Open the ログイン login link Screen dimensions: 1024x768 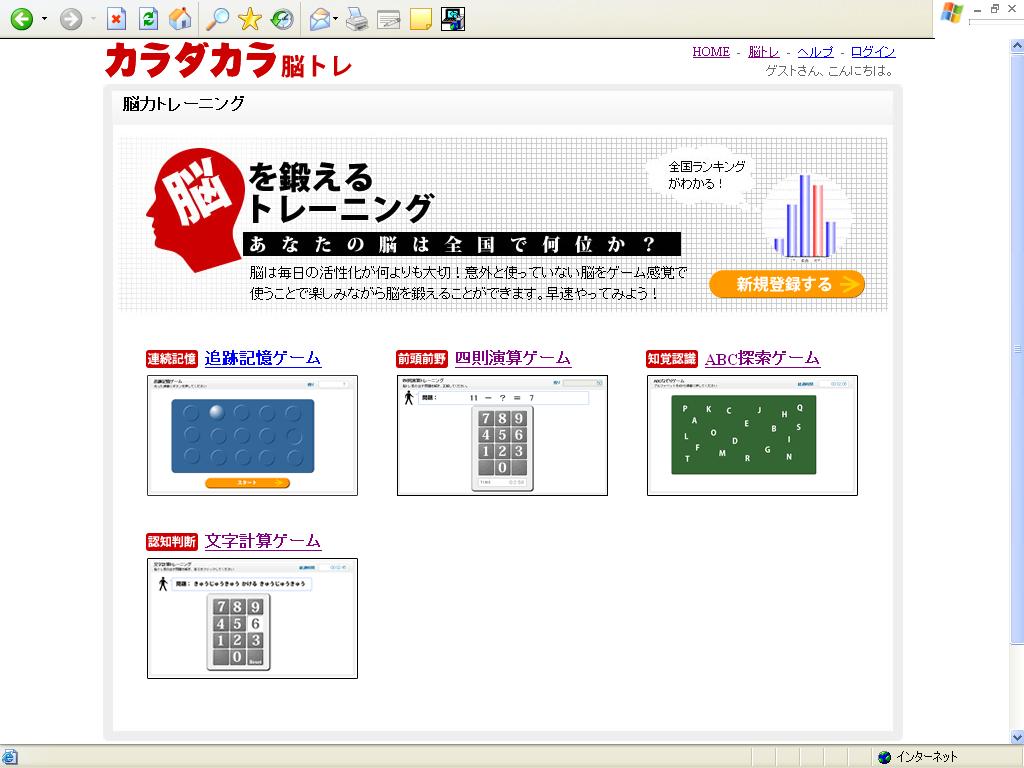872,52
